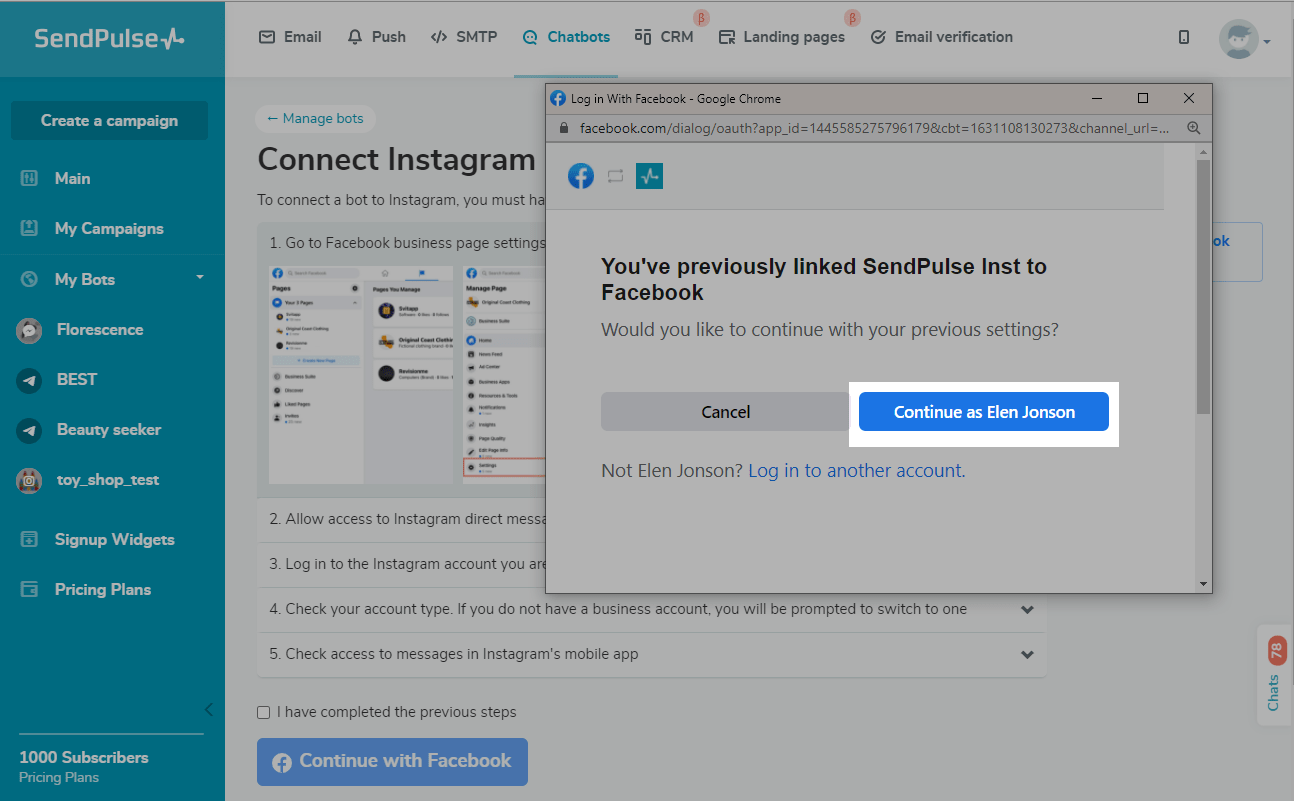The image size is (1294, 801).
Task: Open the BEST Telegram bot
Action: pyautogui.click(x=76, y=380)
